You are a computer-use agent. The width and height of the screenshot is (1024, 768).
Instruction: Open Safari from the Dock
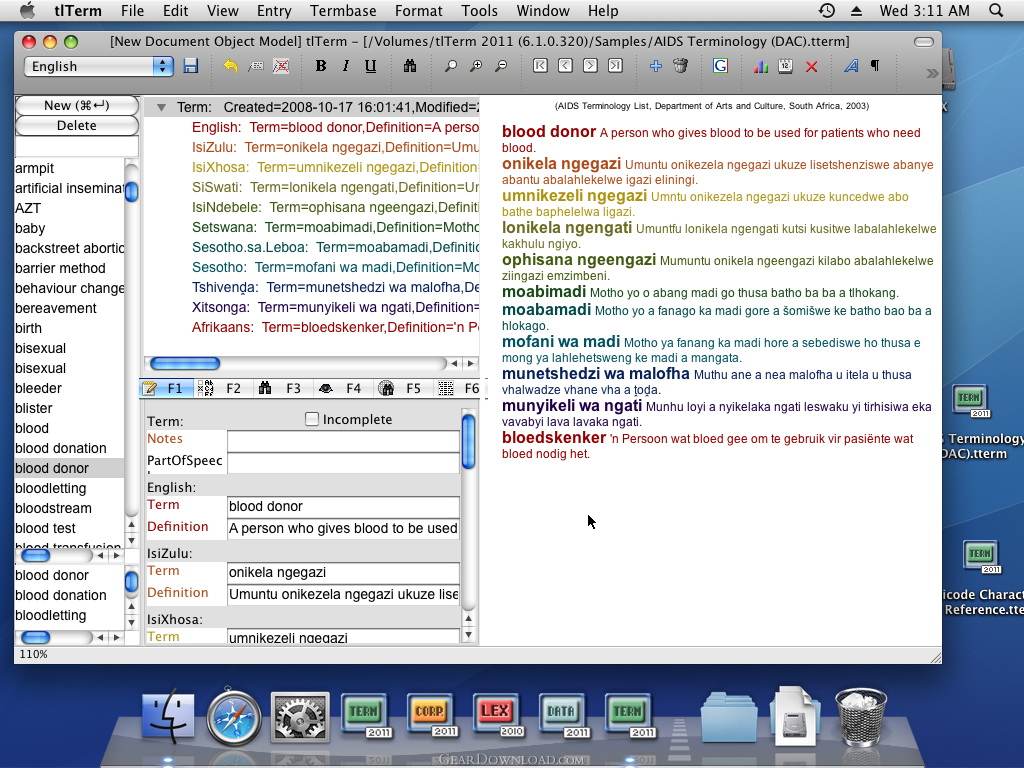(x=234, y=717)
